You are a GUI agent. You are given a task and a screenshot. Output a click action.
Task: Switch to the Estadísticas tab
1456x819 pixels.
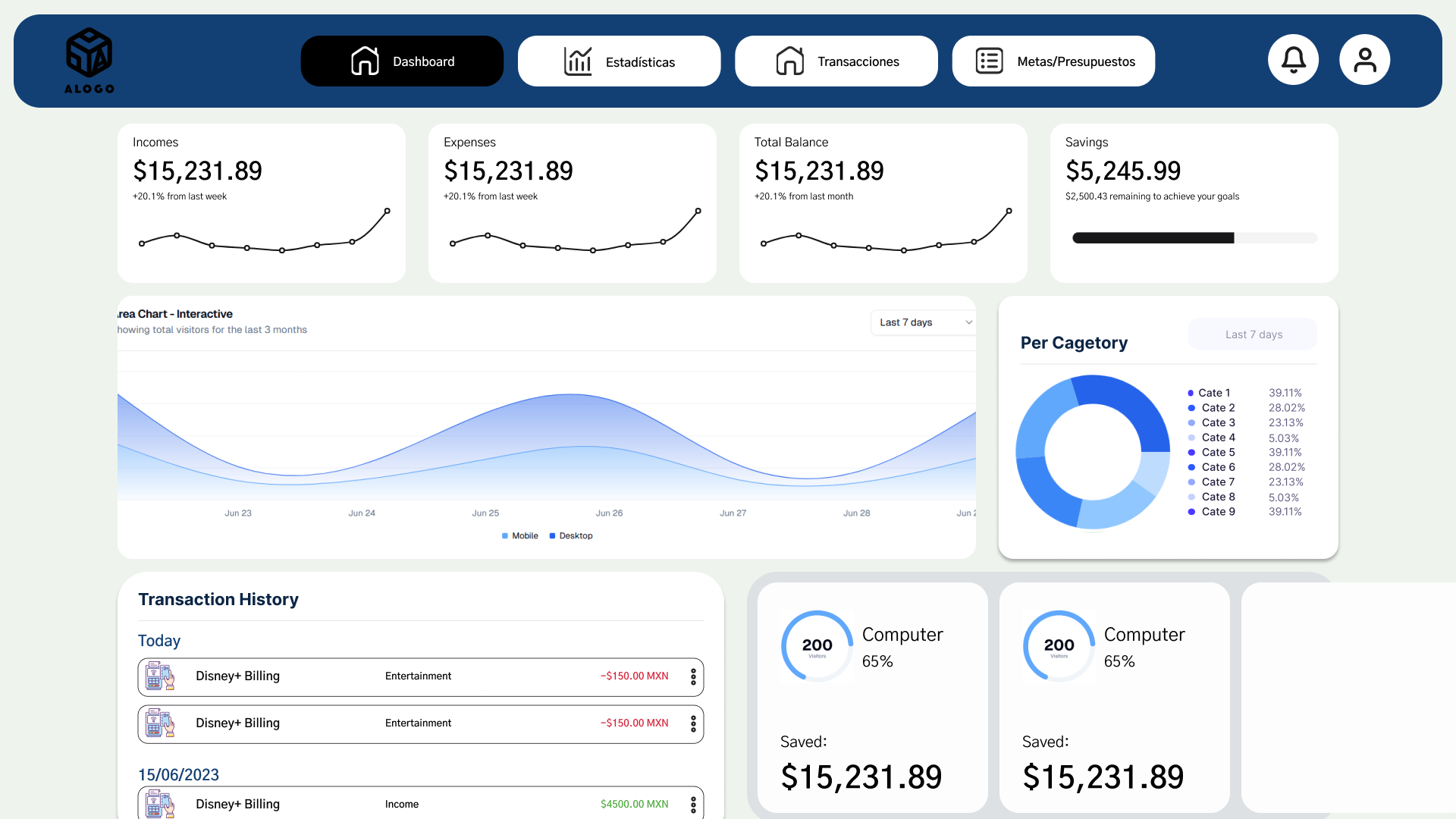pos(619,61)
